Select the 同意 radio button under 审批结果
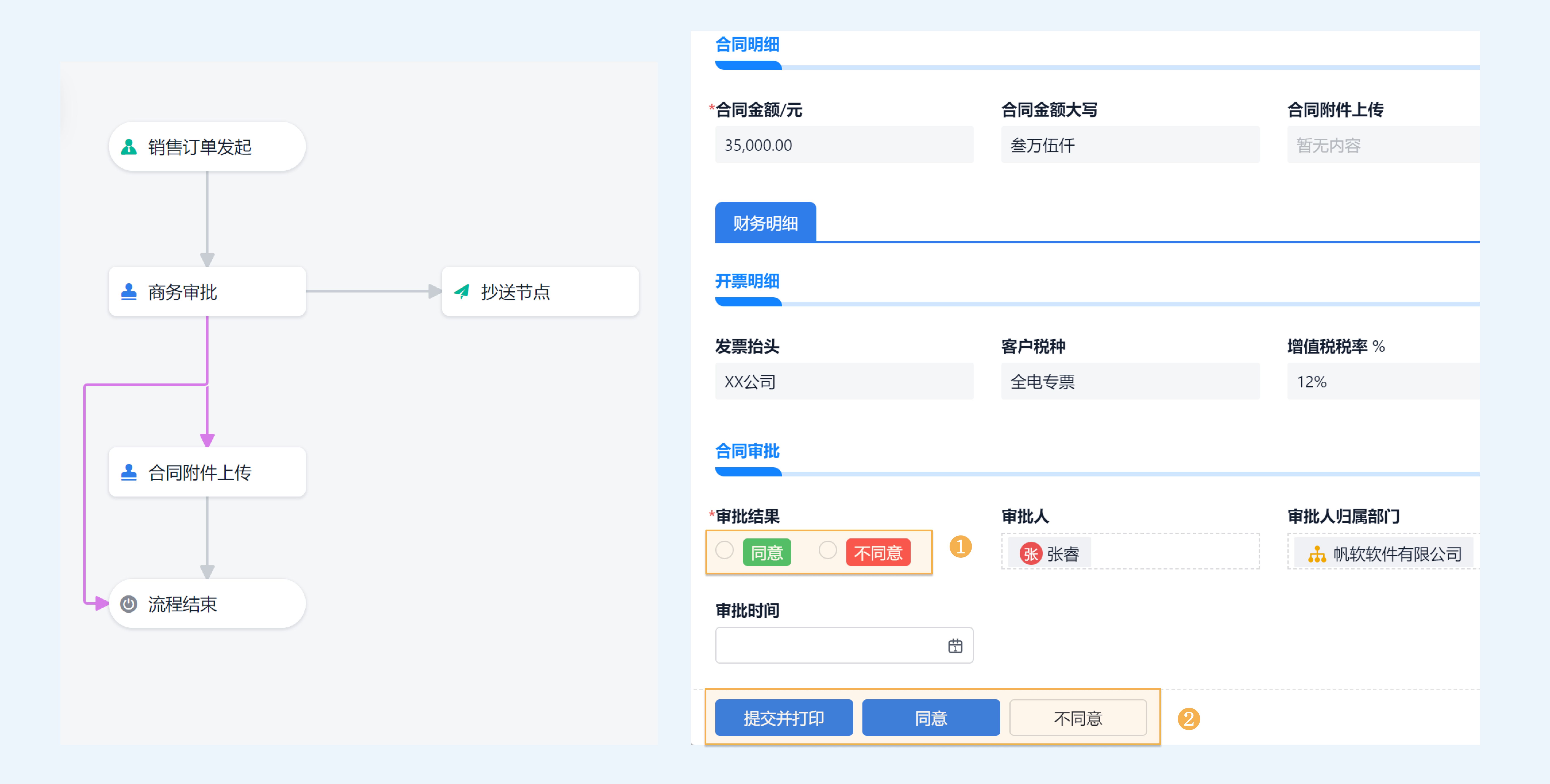Viewport: 1550px width, 784px height. click(724, 550)
